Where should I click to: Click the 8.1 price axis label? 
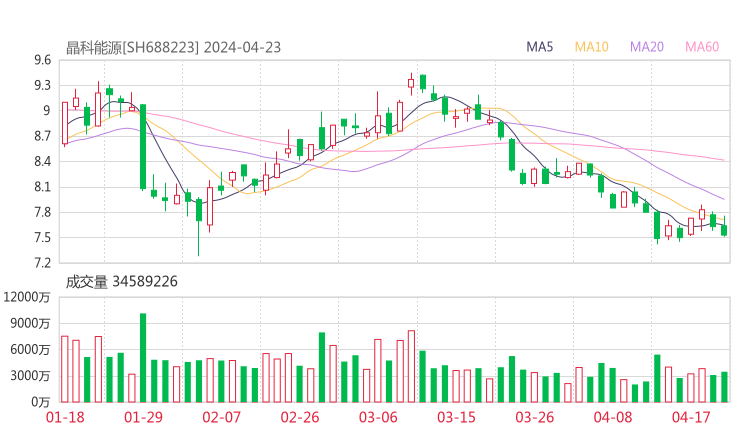pos(42,187)
